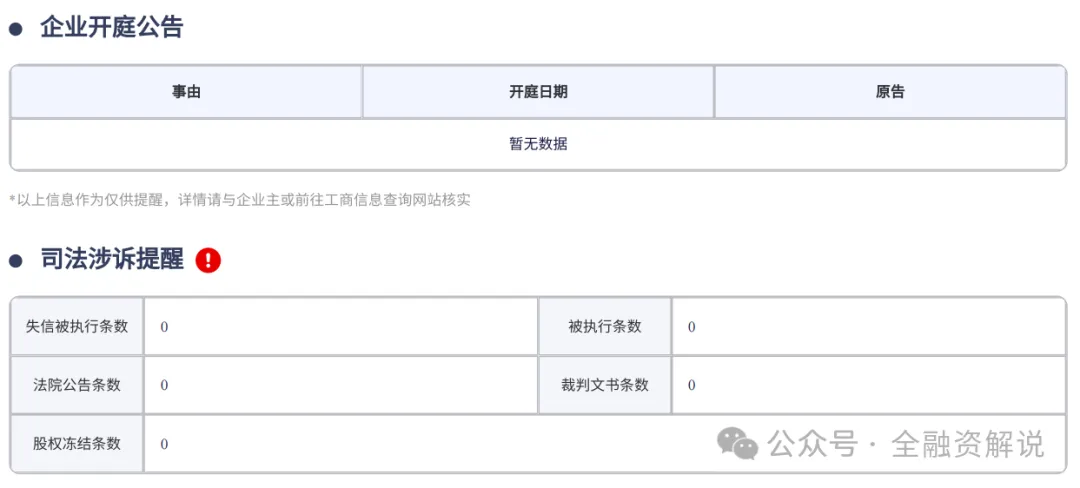
Task: Click the red exclamation warning icon
Action: pyautogui.click(x=208, y=260)
